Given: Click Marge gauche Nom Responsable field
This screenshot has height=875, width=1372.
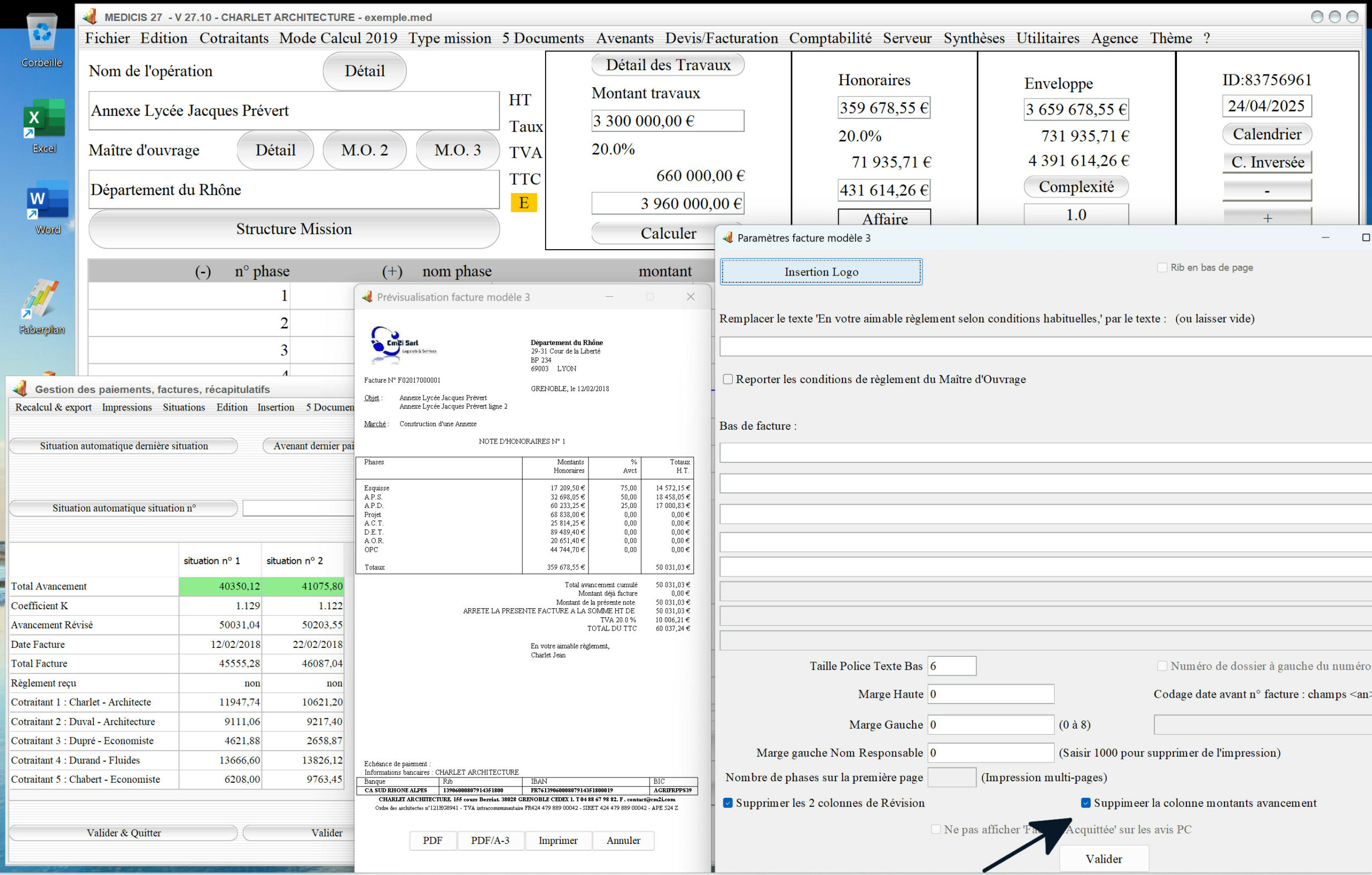Looking at the screenshot, I should 991,752.
